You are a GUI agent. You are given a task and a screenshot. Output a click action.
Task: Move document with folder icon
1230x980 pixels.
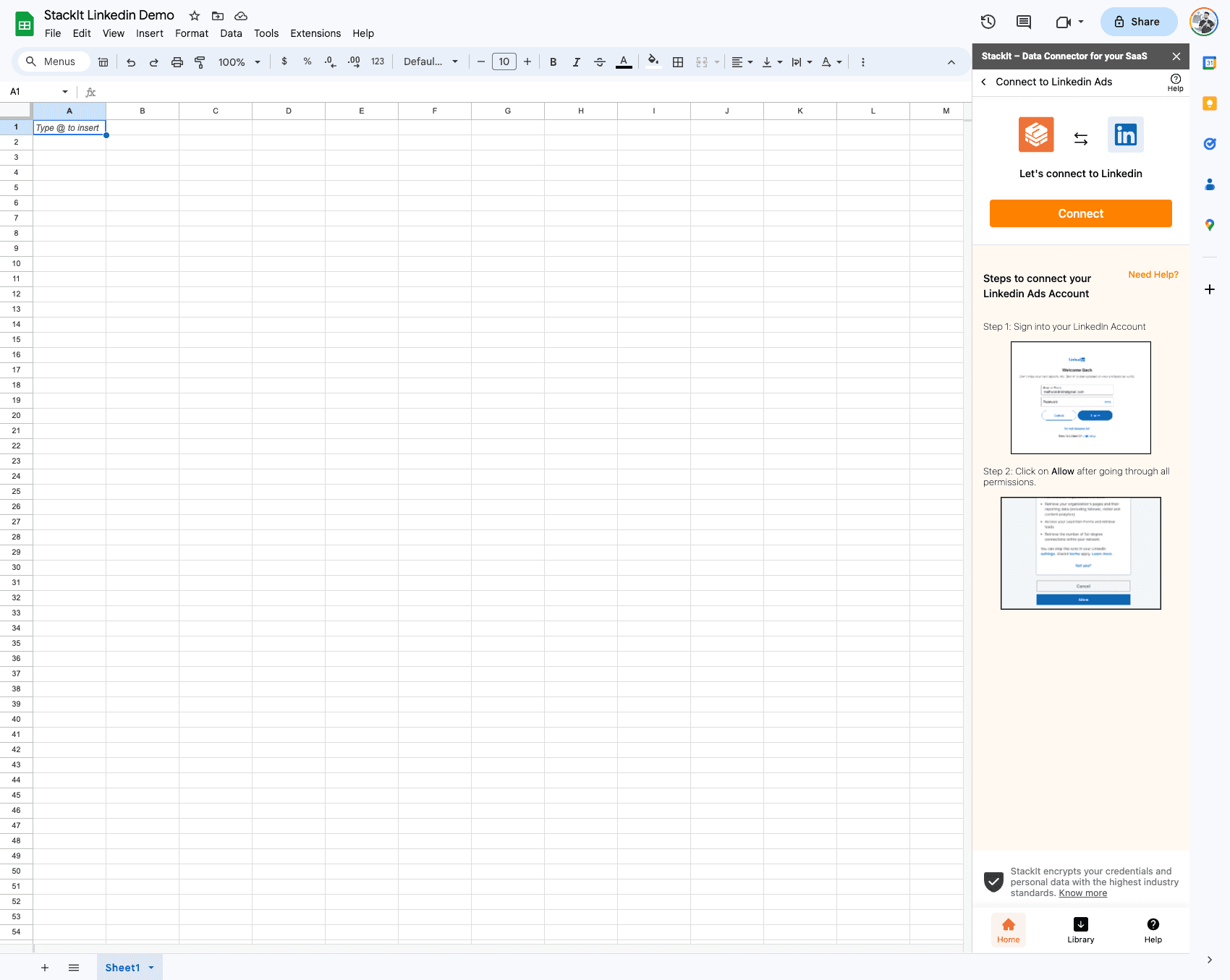coord(218,16)
